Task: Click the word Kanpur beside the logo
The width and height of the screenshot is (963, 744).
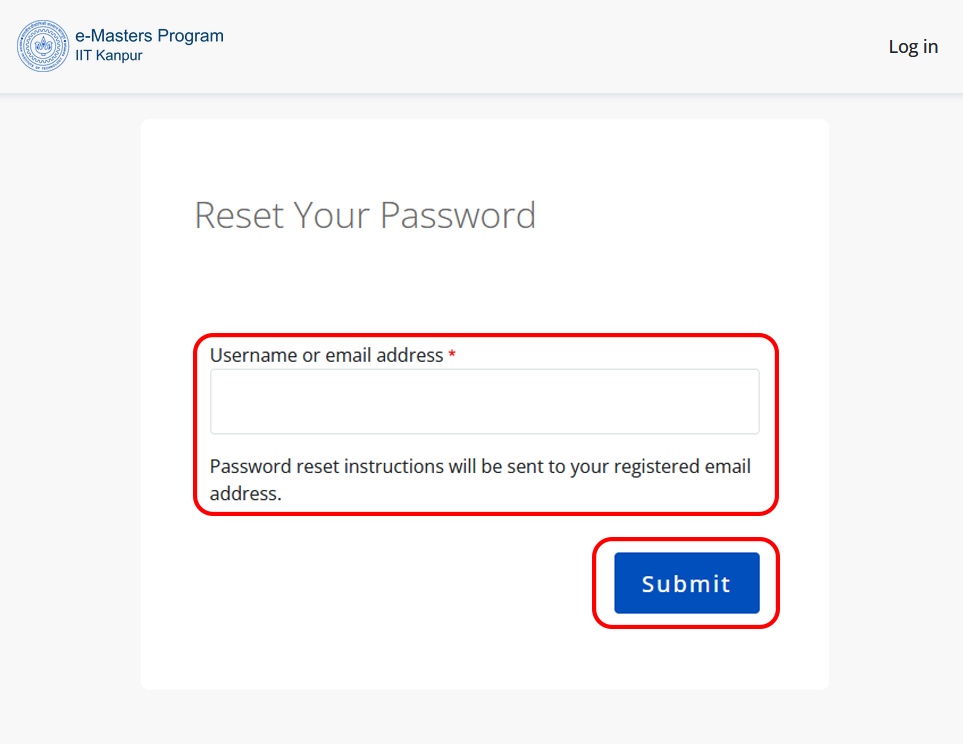Action: click(120, 56)
